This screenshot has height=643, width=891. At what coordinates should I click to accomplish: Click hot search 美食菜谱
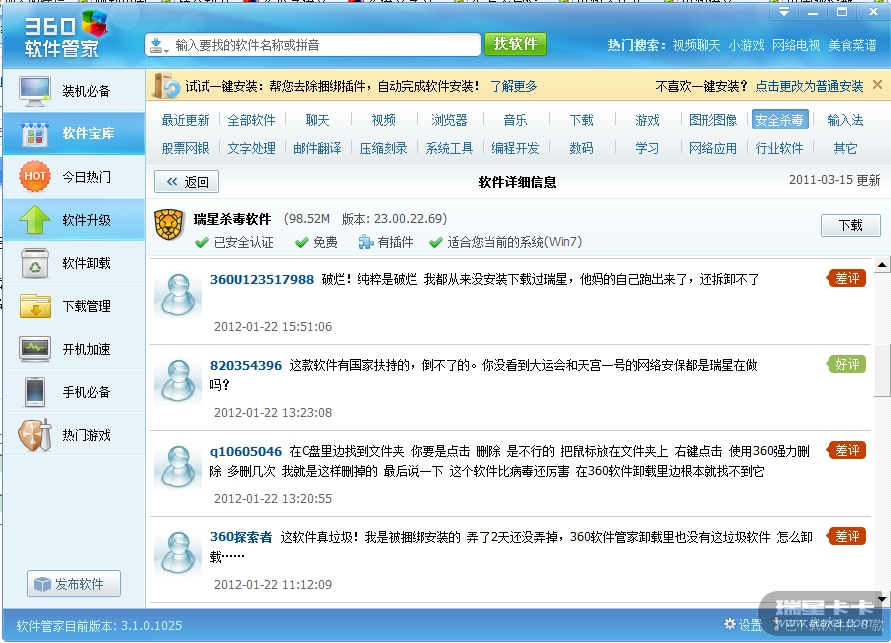click(852, 45)
